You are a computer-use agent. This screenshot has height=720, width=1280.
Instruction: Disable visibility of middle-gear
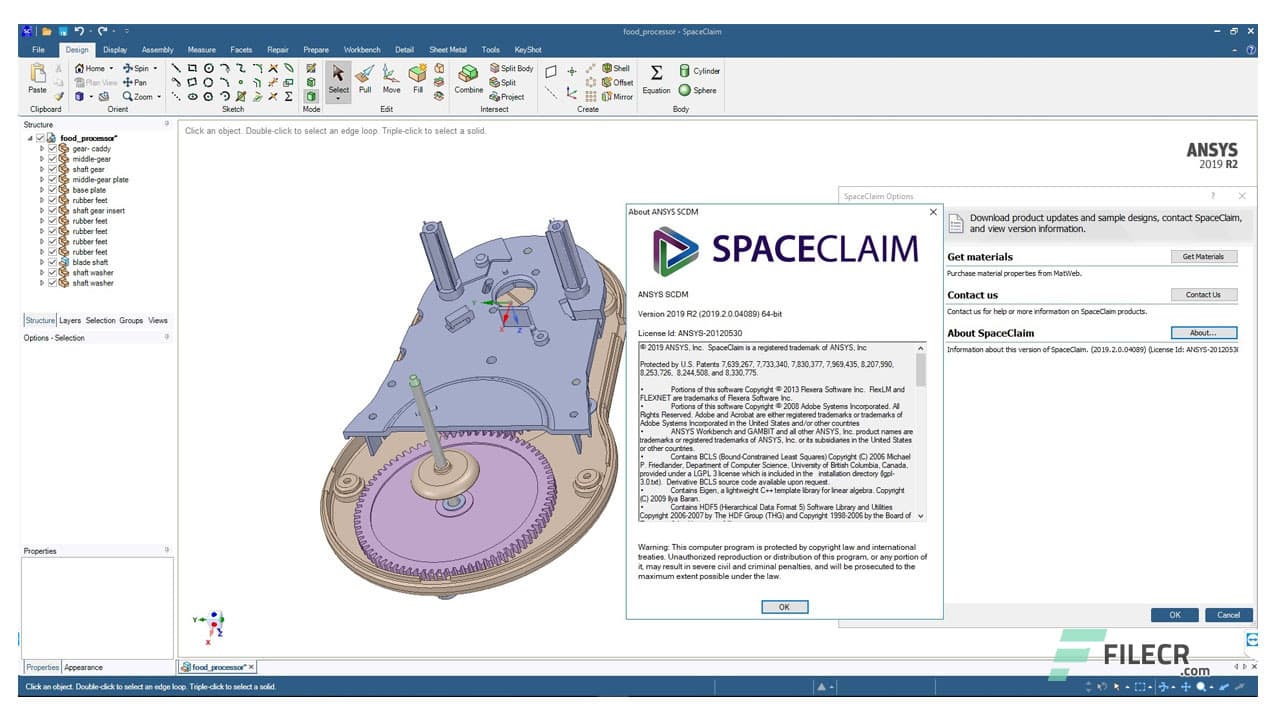[x=52, y=158]
